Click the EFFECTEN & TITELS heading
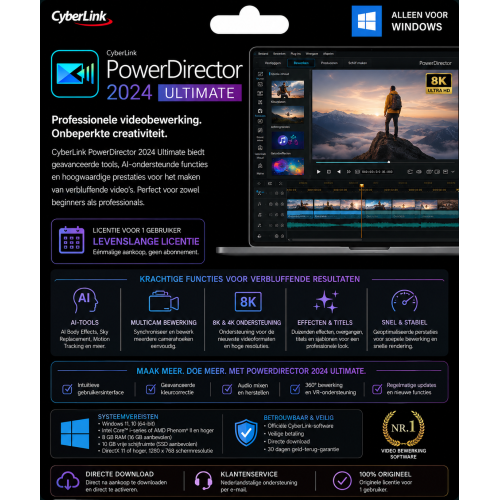Image resolution: width=500 pixels, height=500 pixels. [x=325, y=322]
